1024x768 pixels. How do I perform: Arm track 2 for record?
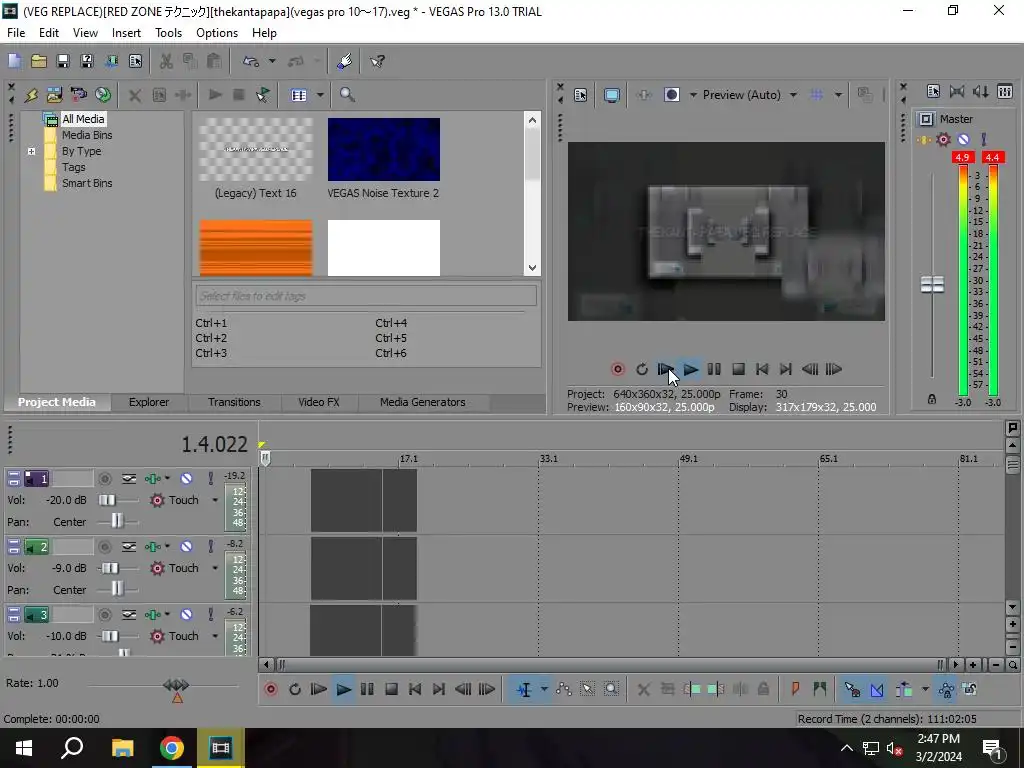[104, 547]
